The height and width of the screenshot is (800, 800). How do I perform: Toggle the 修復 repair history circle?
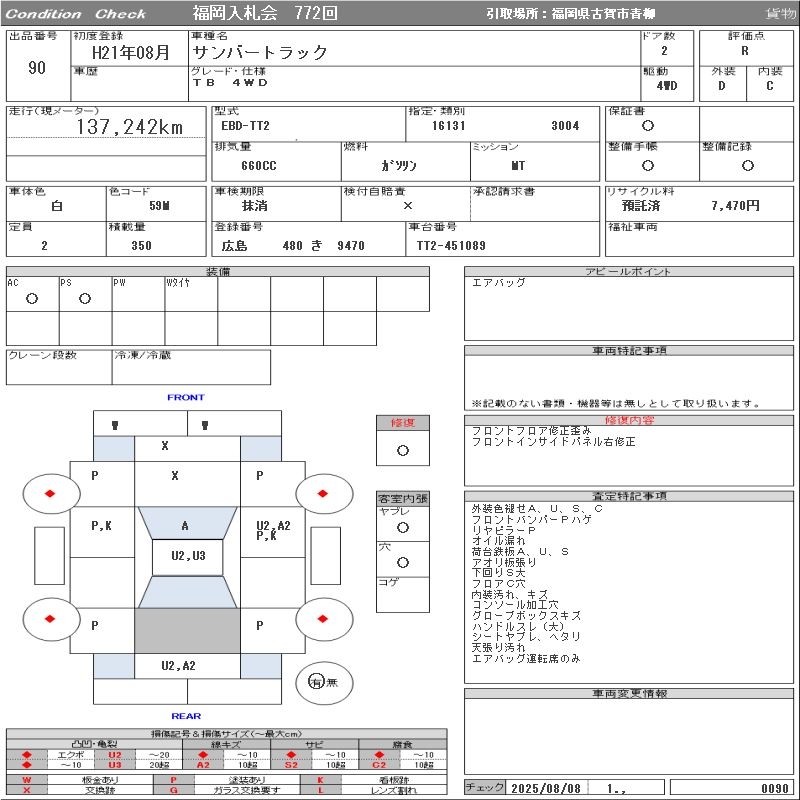click(x=403, y=450)
